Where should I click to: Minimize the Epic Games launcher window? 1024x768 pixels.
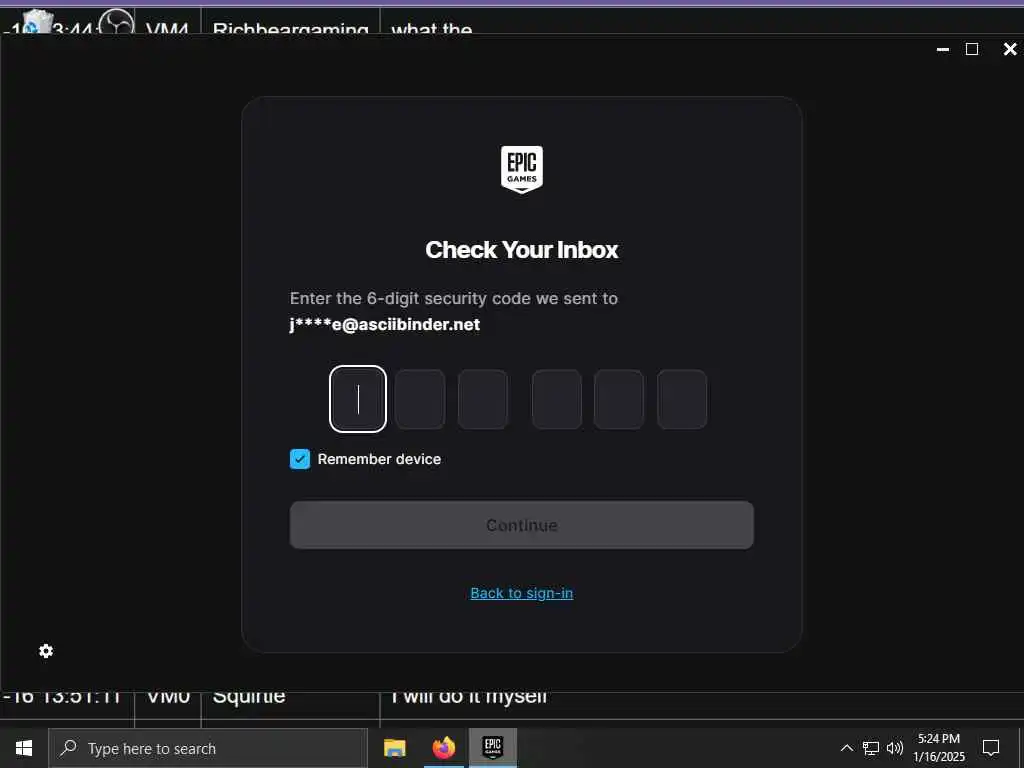click(x=942, y=50)
